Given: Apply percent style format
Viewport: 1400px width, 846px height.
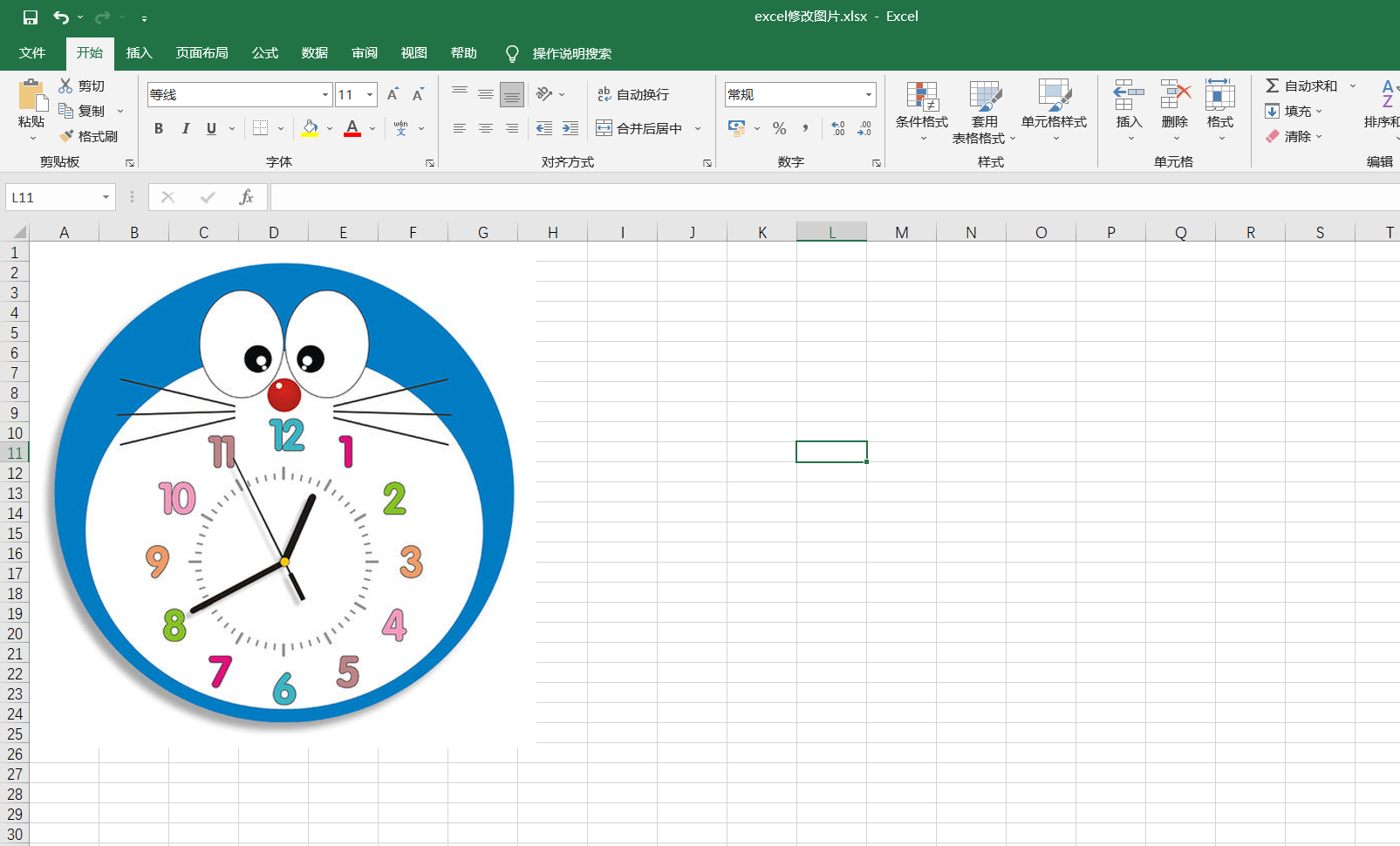Looking at the screenshot, I should [780, 128].
